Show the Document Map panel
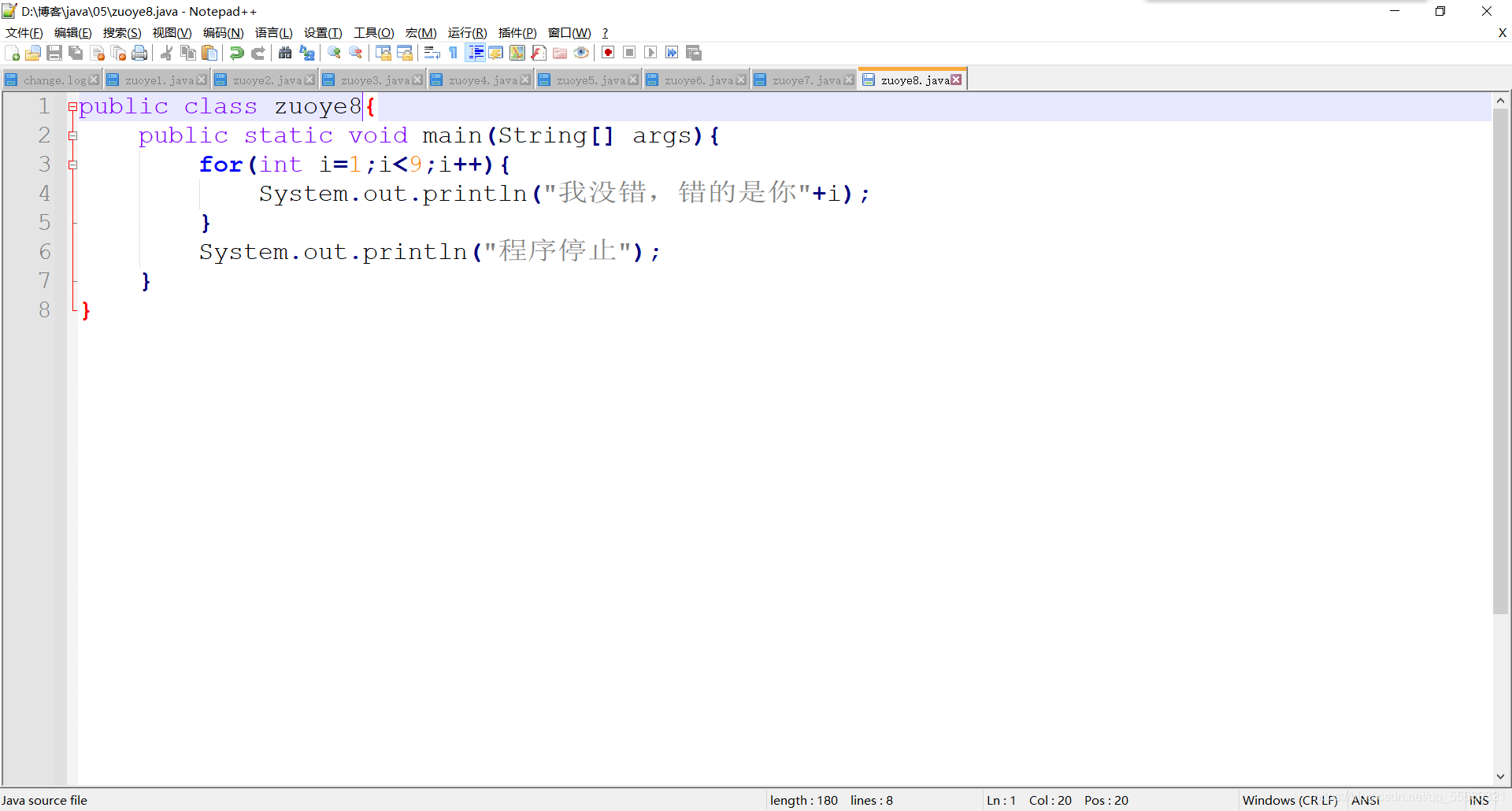Viewport: 1512px width, 811px height. click(x=517, y=53)
